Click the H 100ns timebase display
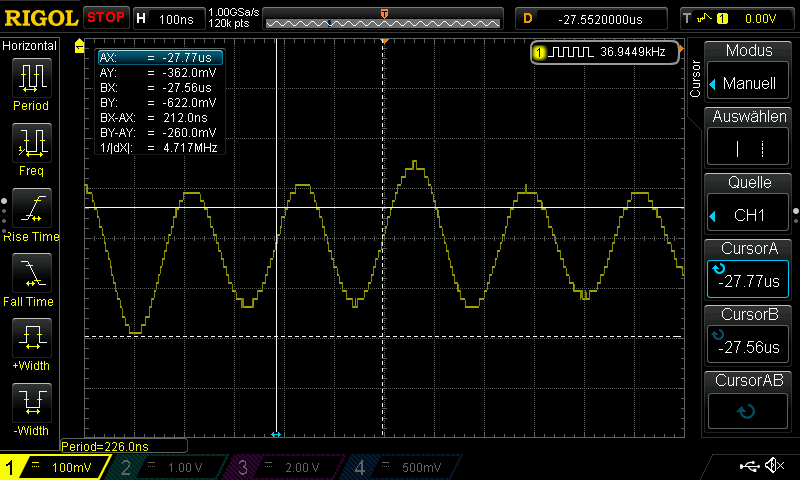Image resolution: width=800 pixels, height=480 pixels. tap(169, 19)
